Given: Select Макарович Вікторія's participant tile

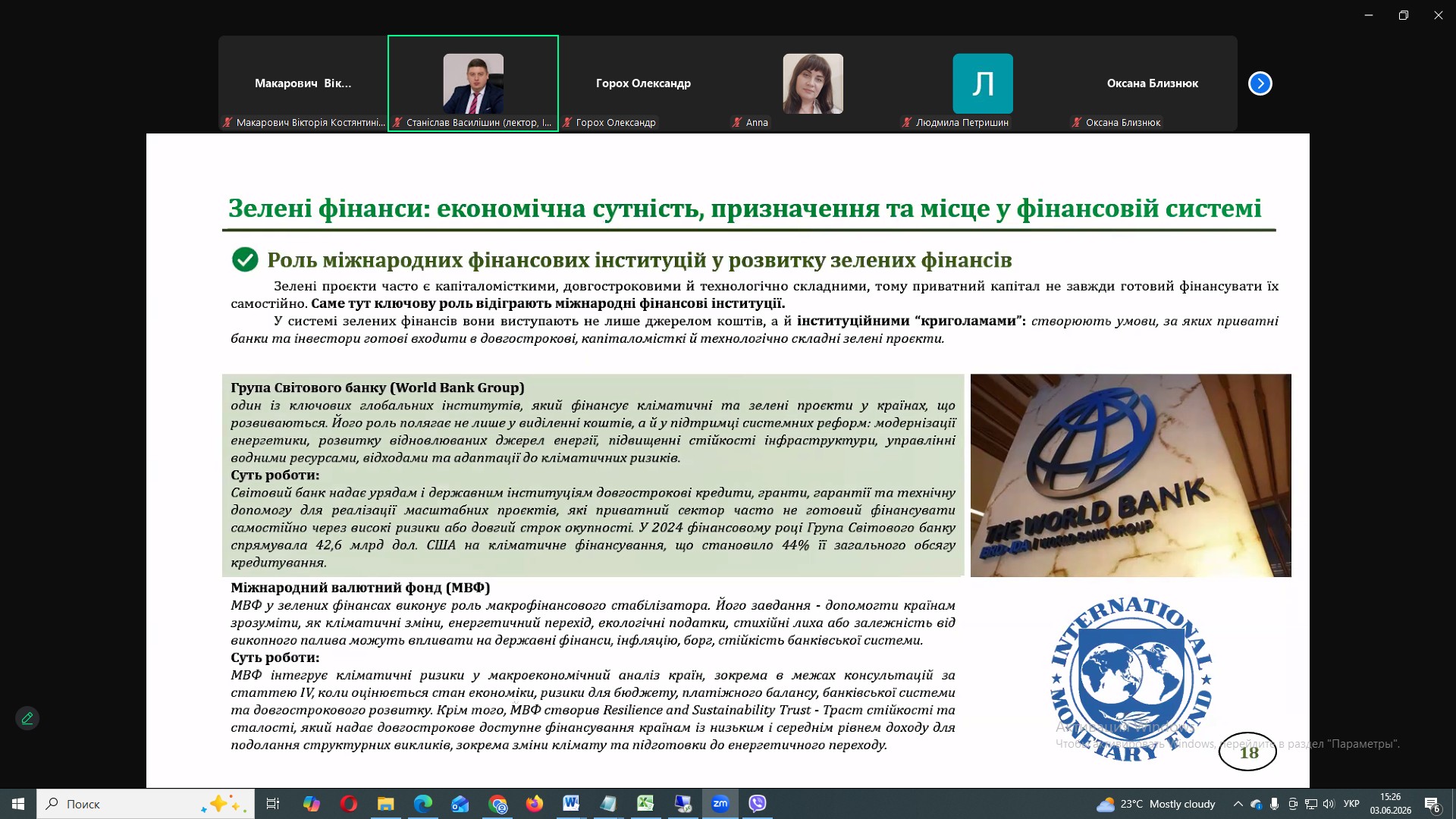Looking at the screenshot, I should point(303,83).
